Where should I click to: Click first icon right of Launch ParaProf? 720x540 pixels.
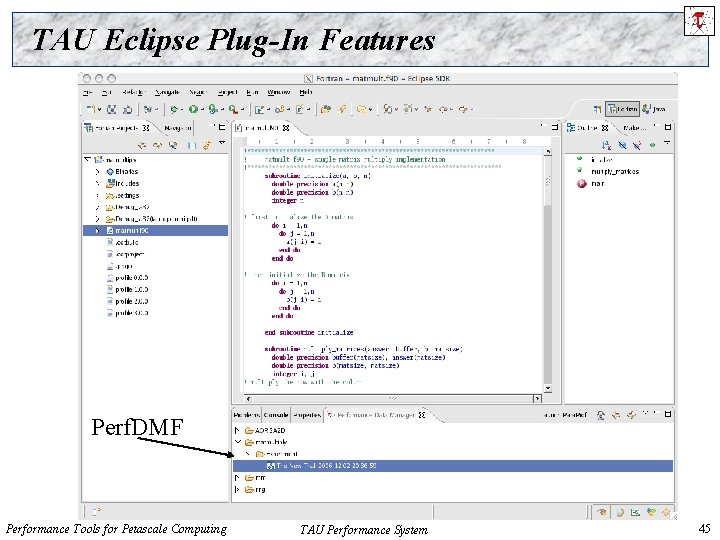tap(601, 415)
